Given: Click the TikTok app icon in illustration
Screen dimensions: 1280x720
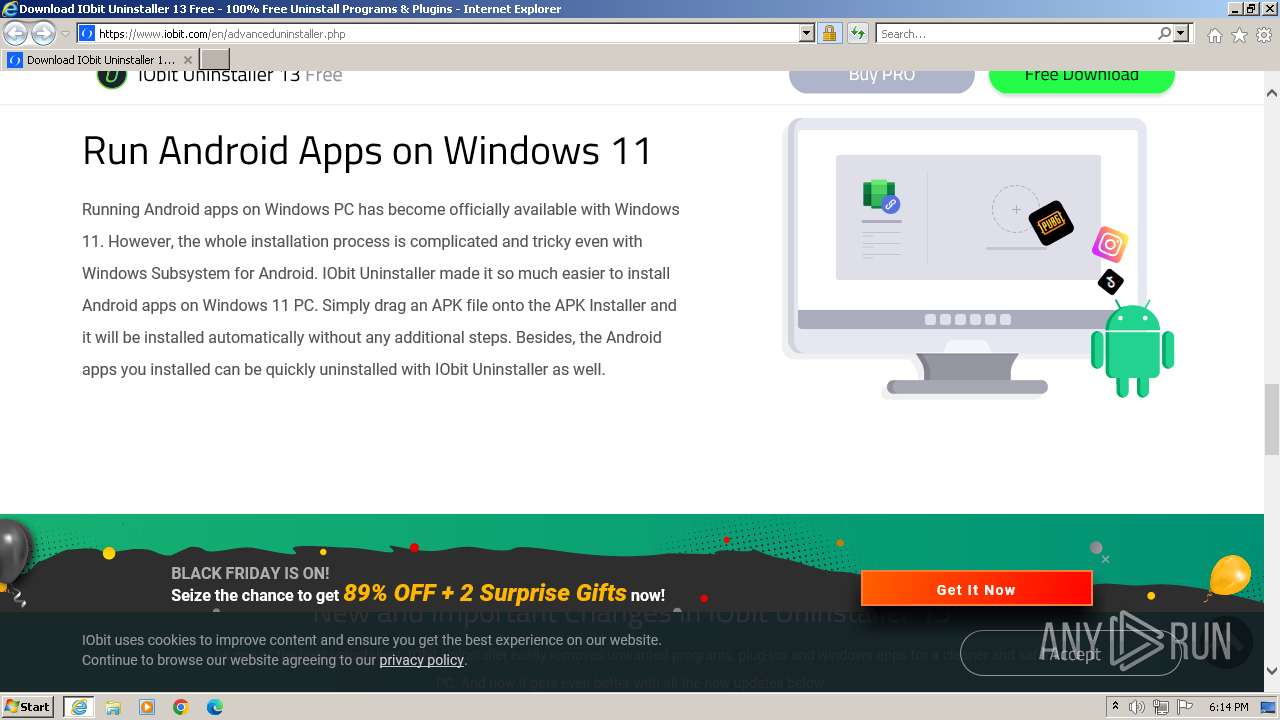Looking at the screenshot, I should click(1110, 282).
